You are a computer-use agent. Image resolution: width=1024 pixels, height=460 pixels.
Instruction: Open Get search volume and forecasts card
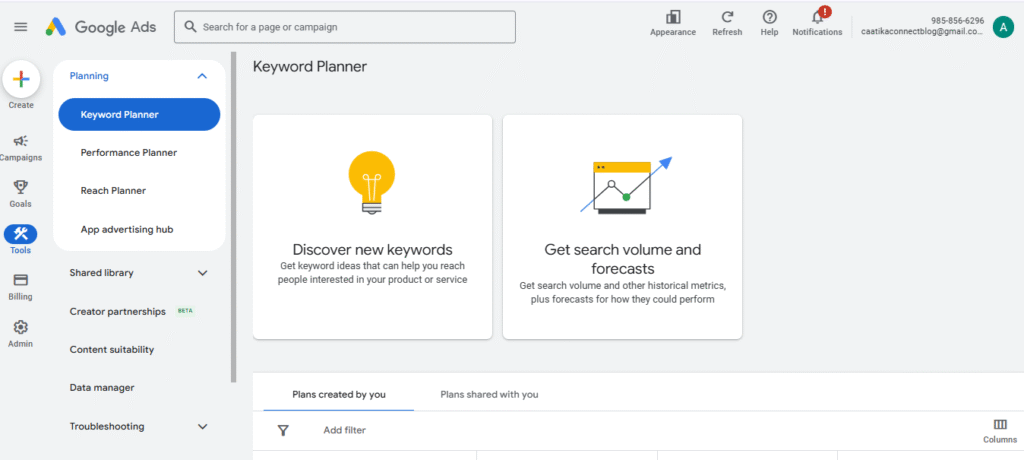[x=622, y=226]
